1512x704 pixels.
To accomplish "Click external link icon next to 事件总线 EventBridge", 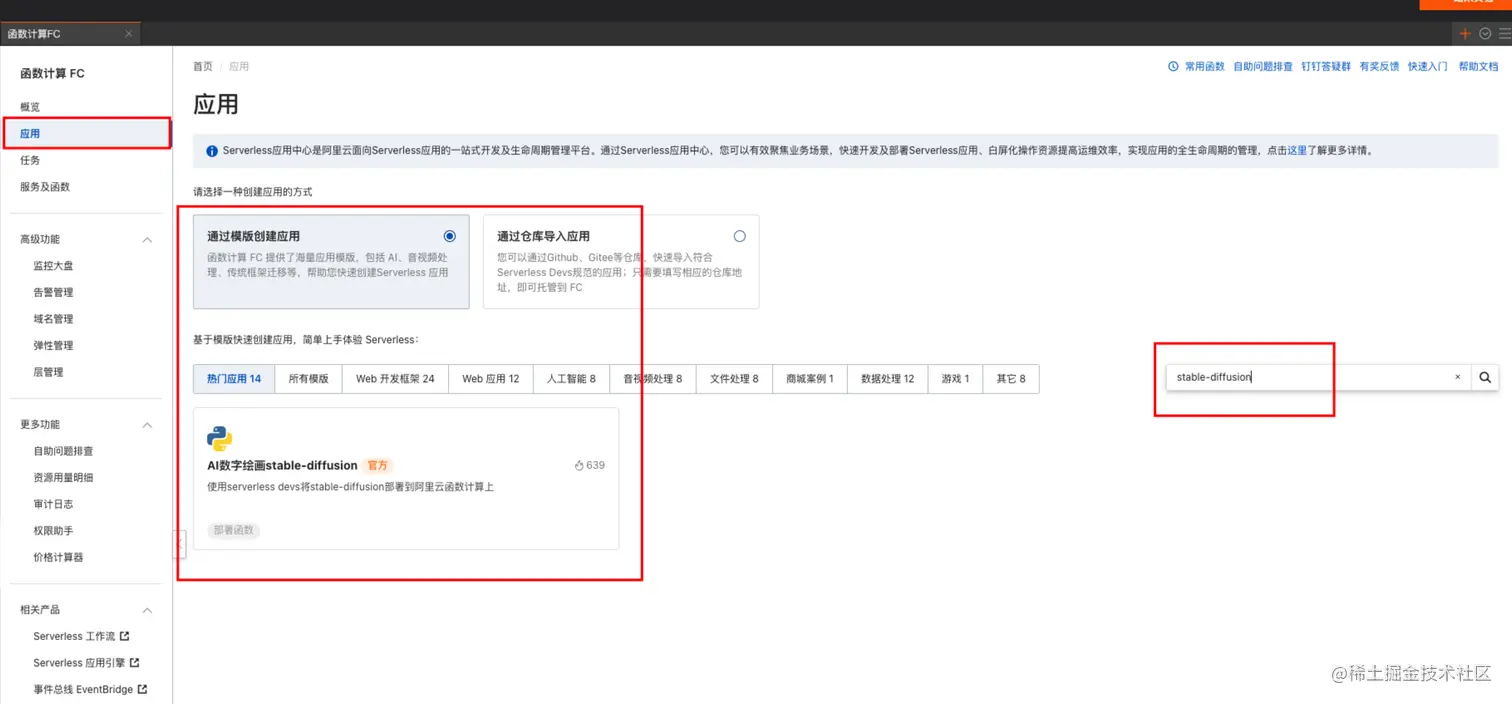I will (x=143, y=689).
